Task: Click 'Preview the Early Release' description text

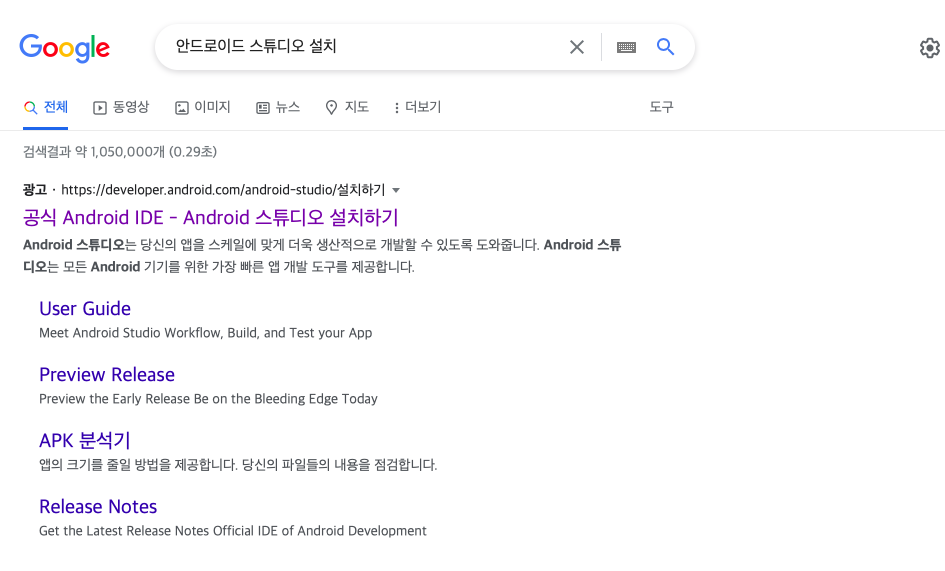Action: [x=209, y=399]
